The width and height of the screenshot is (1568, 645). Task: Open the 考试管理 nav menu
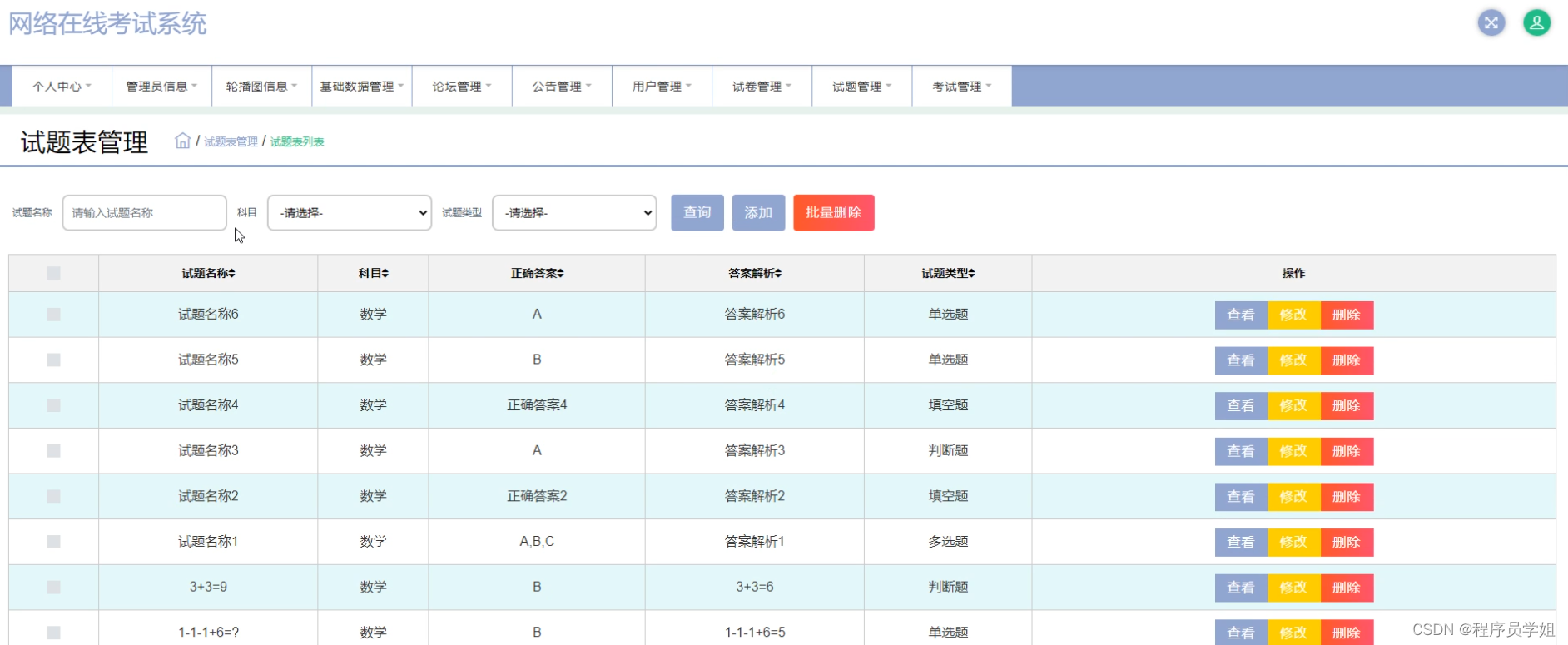coord(961,86)
